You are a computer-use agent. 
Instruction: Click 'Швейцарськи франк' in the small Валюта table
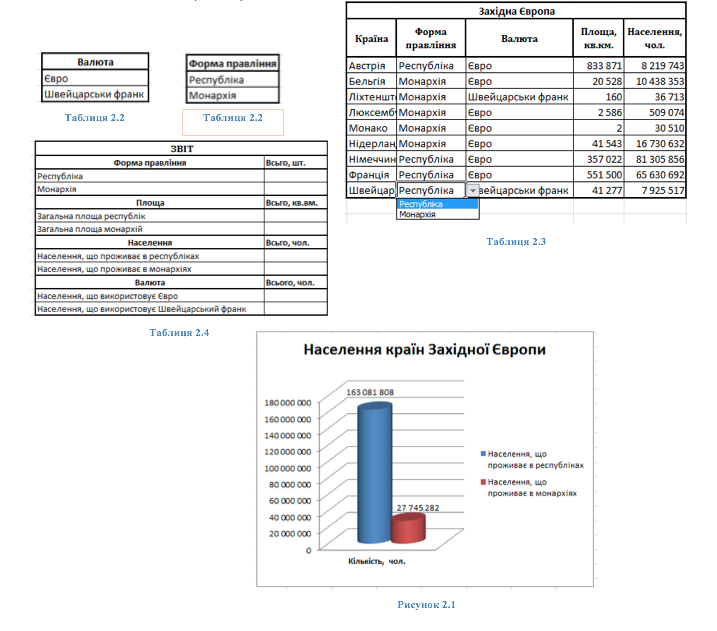pyautogui.click(x=95, y=95)
